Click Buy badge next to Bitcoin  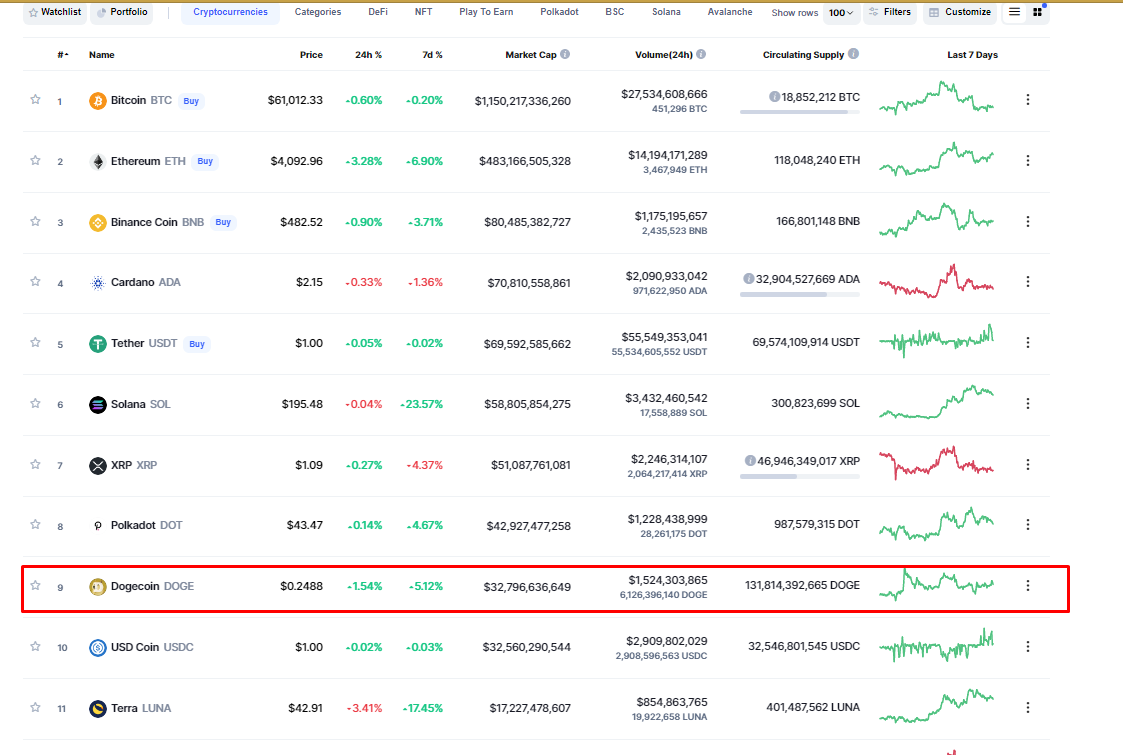(x=191, y=101)
